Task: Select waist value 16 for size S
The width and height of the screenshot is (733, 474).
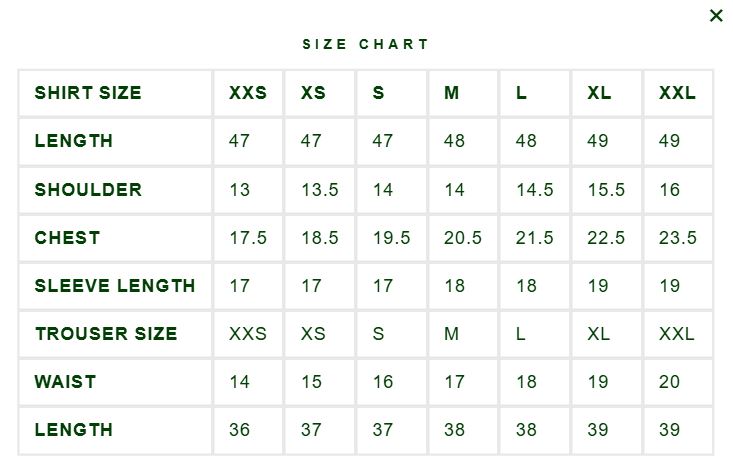Action: 383,382
